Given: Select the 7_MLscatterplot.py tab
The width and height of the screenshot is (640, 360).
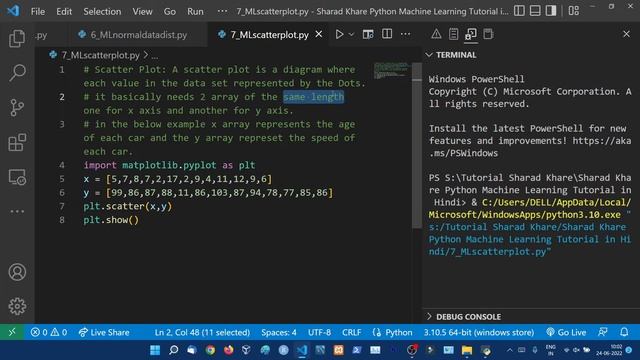Looking at the screenshot, I should pyautogui.click(x=269, y=35).
